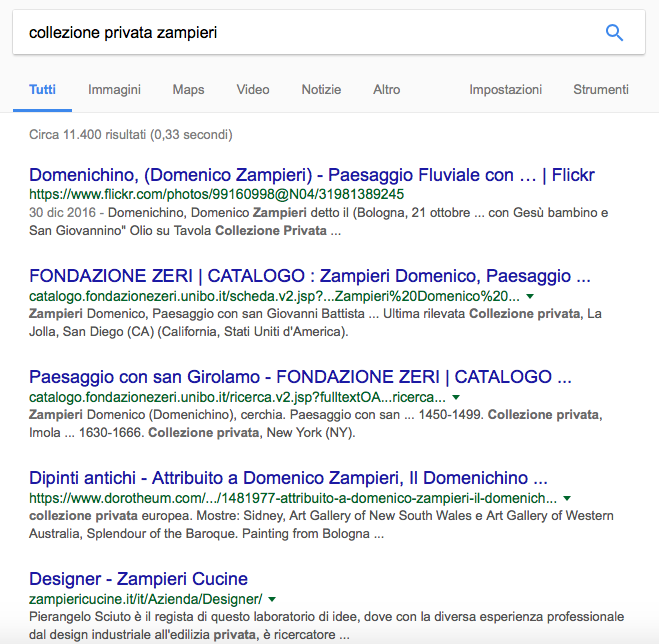The width and height of the screenshot is (659, 644).
Task: Click snippet text 'Jolla, San Diego (CA)'
Action: tap(91, 332)
